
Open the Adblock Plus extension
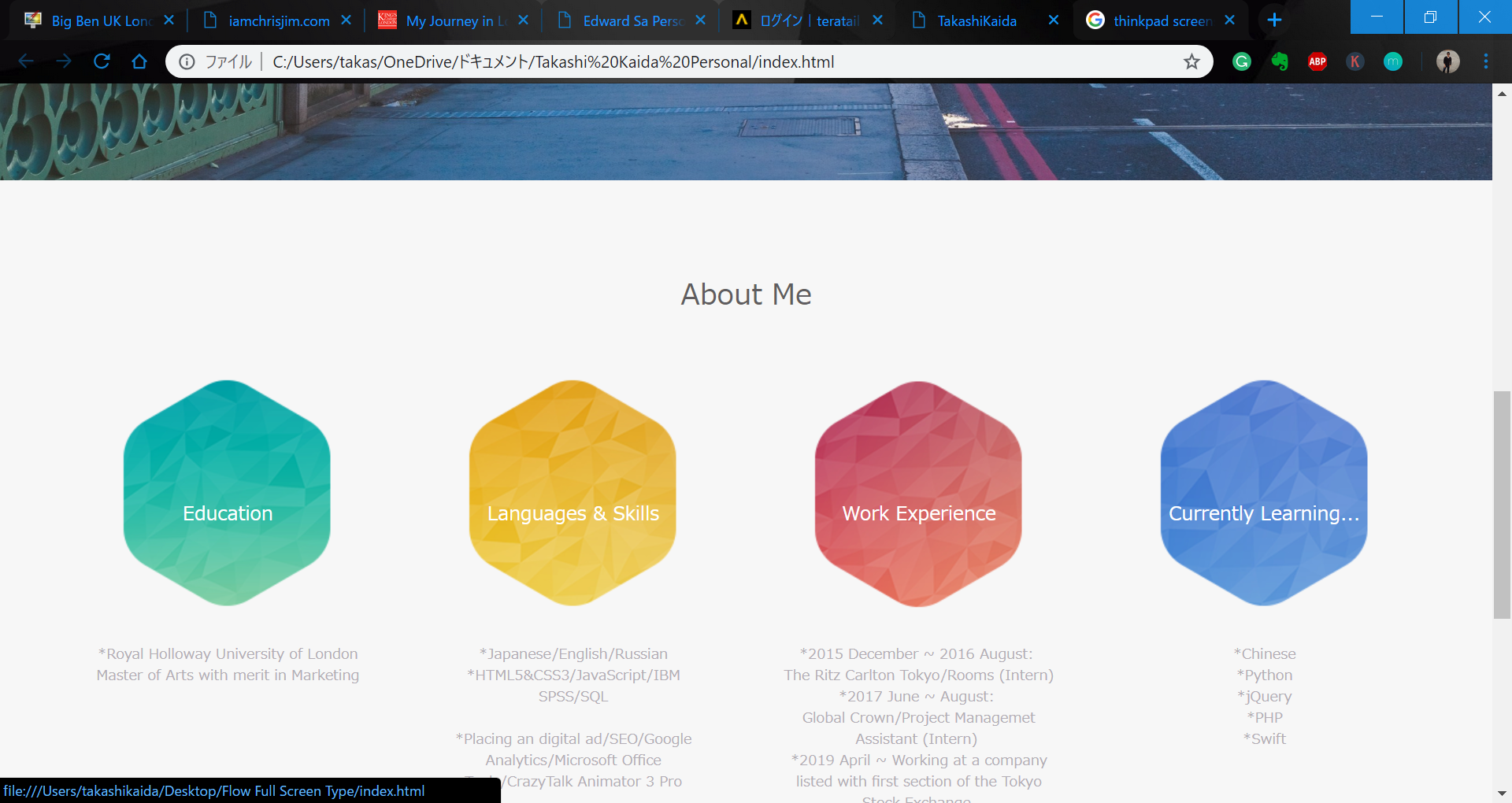coord(1317,61)
